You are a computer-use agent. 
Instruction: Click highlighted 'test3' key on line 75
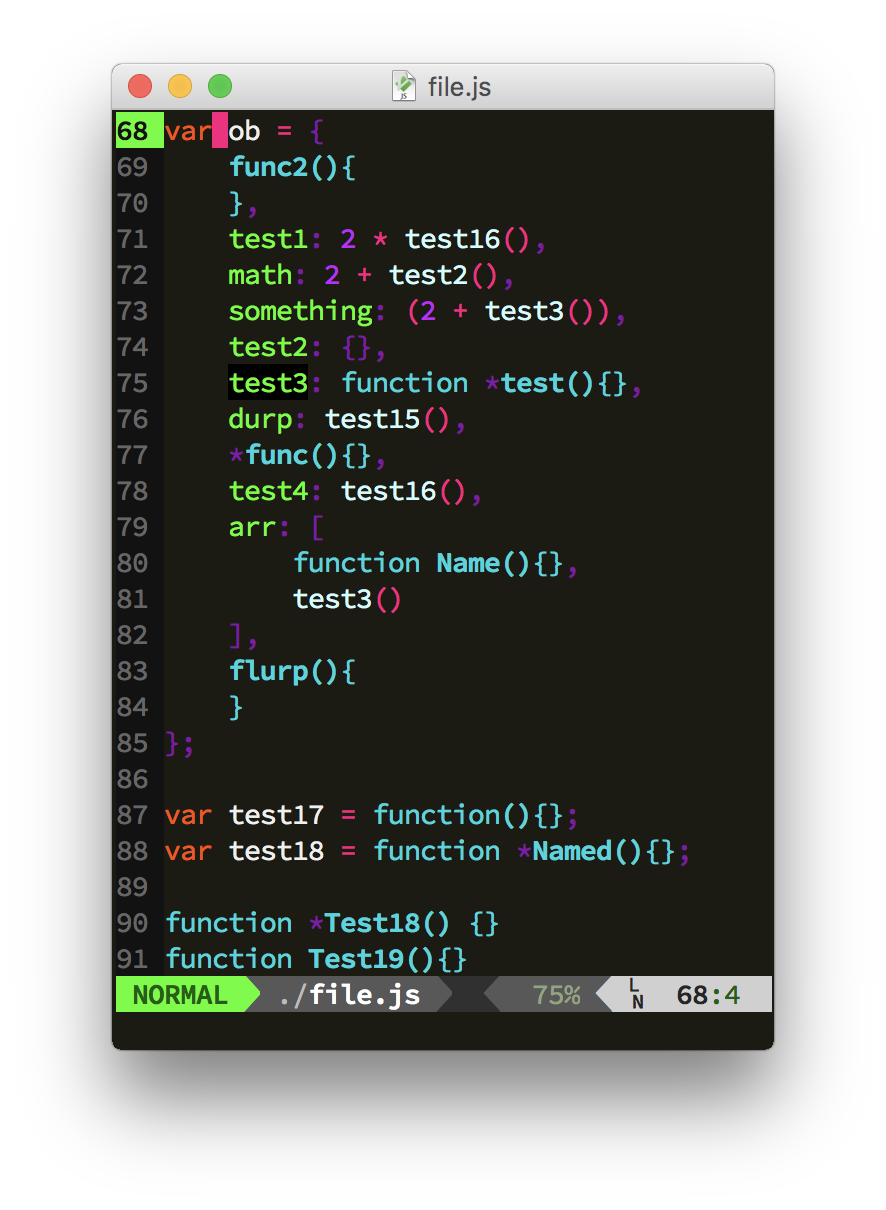[269, 383]
